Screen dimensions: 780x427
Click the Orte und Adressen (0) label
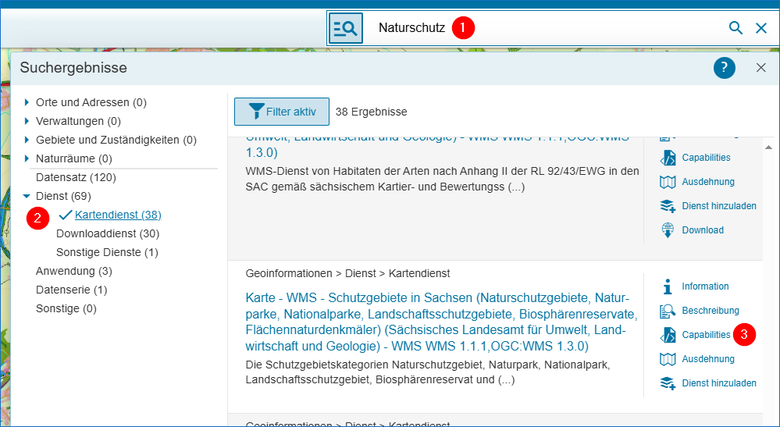click(91, 103)
